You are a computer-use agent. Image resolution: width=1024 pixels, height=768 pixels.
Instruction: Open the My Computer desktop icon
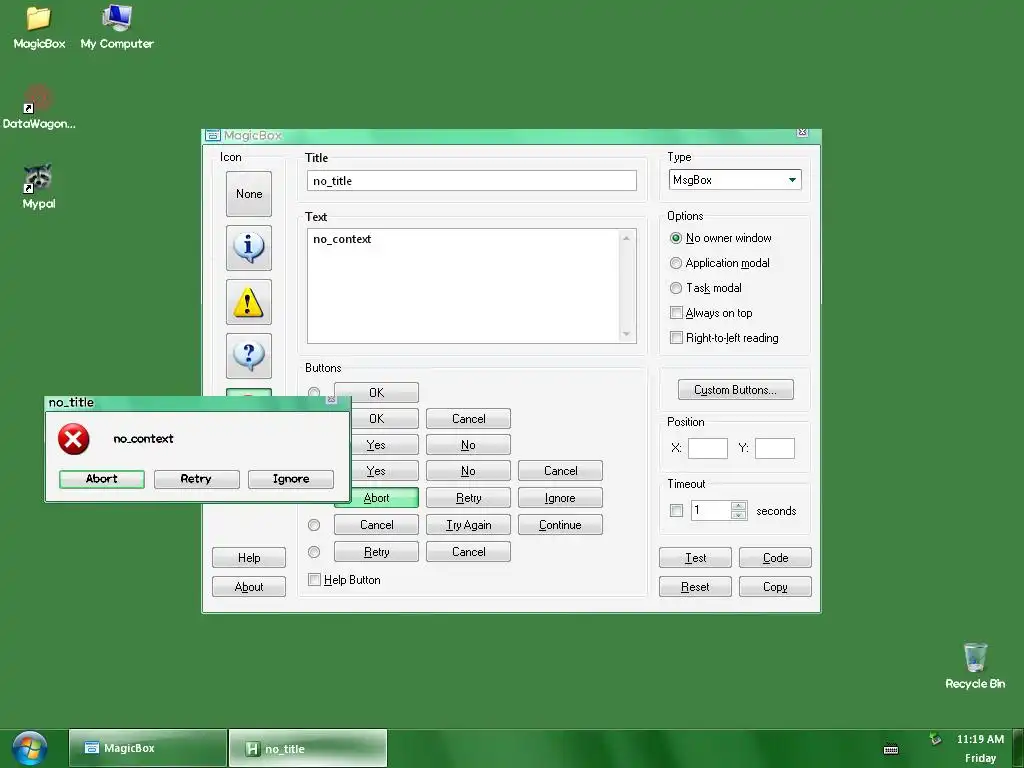pyautogui.click(x=117, y=27)
